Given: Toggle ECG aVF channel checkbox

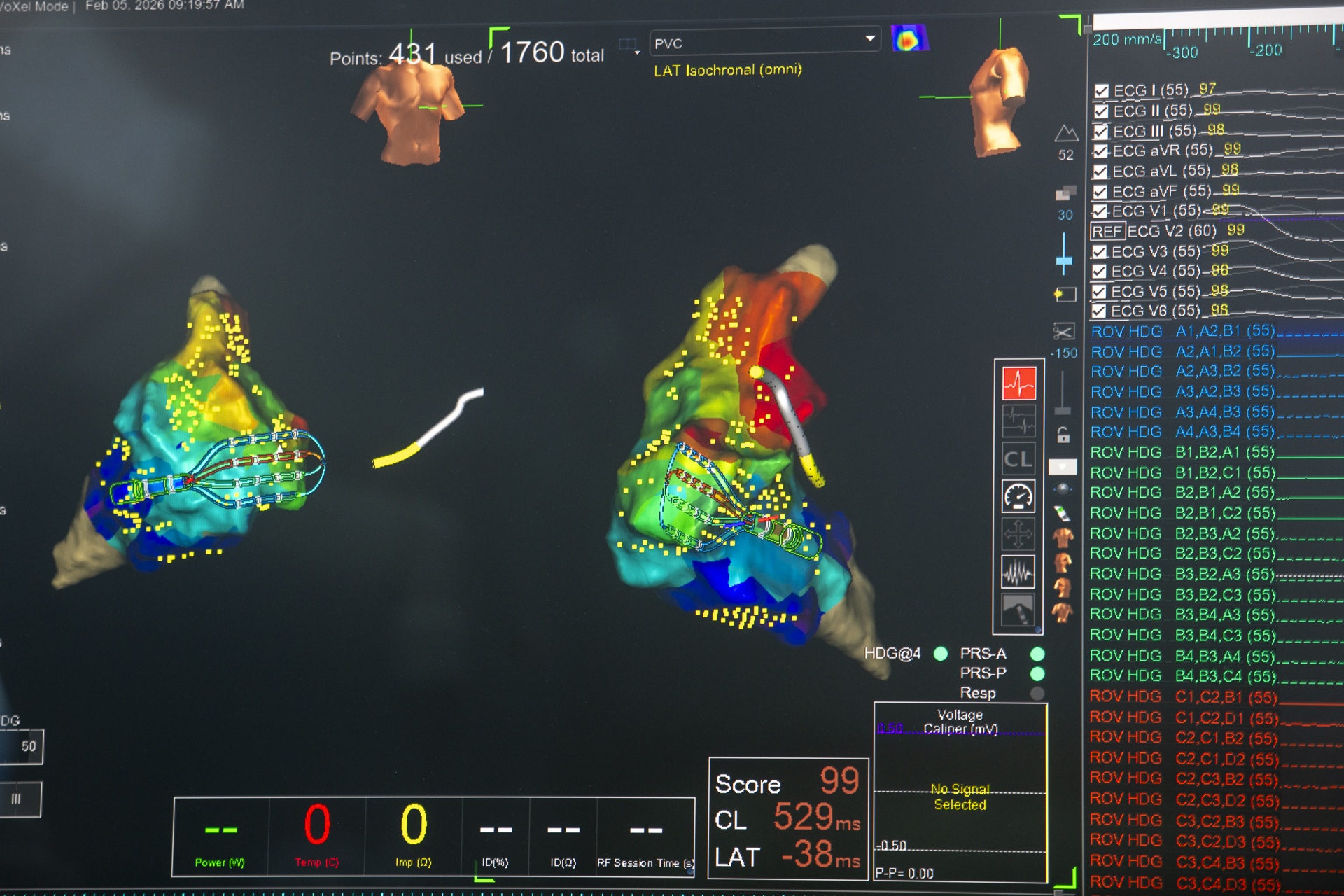Looking at the screenshot, I should [1100, 192].
